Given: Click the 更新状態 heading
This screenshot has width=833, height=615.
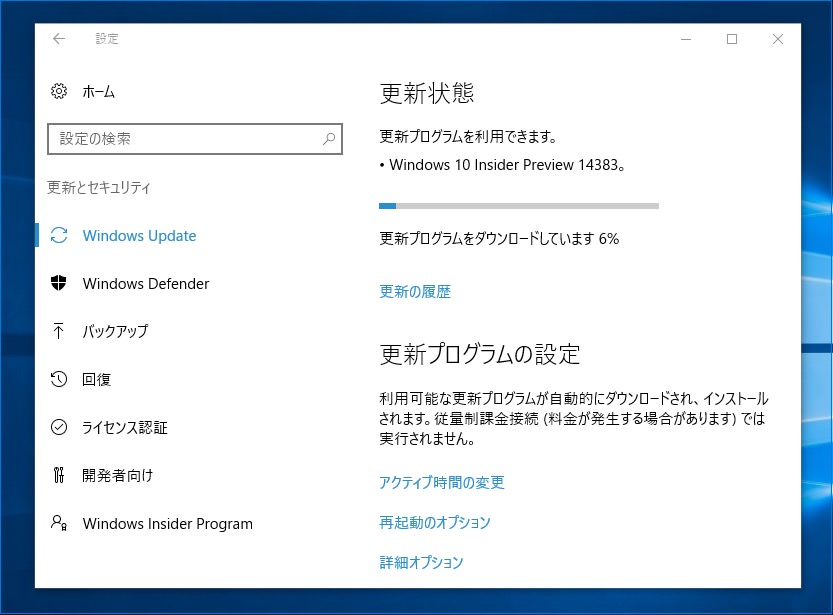Looking at the screenshot, I should [427, 93].
